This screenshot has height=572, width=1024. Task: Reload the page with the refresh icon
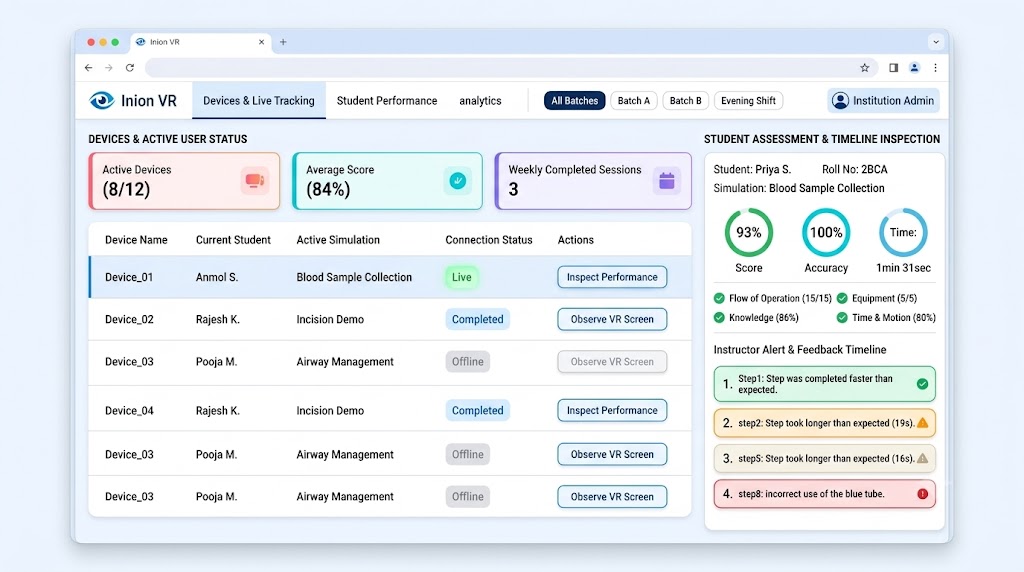click(x=130, y=68)
